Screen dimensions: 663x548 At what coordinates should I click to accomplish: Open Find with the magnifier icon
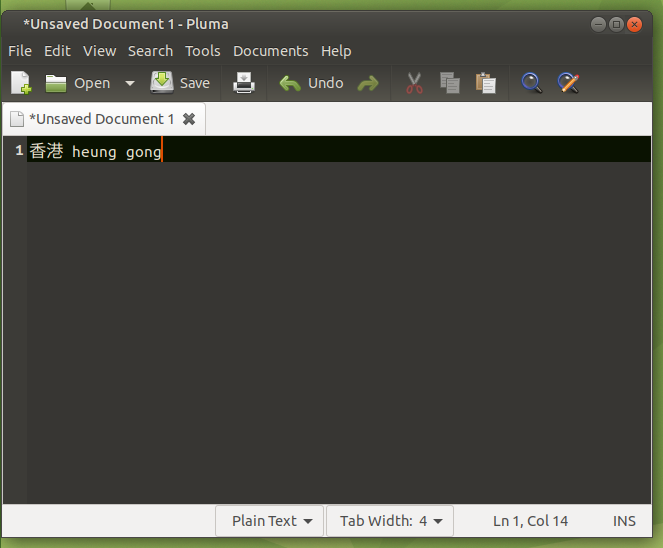(x=532, y=83)
